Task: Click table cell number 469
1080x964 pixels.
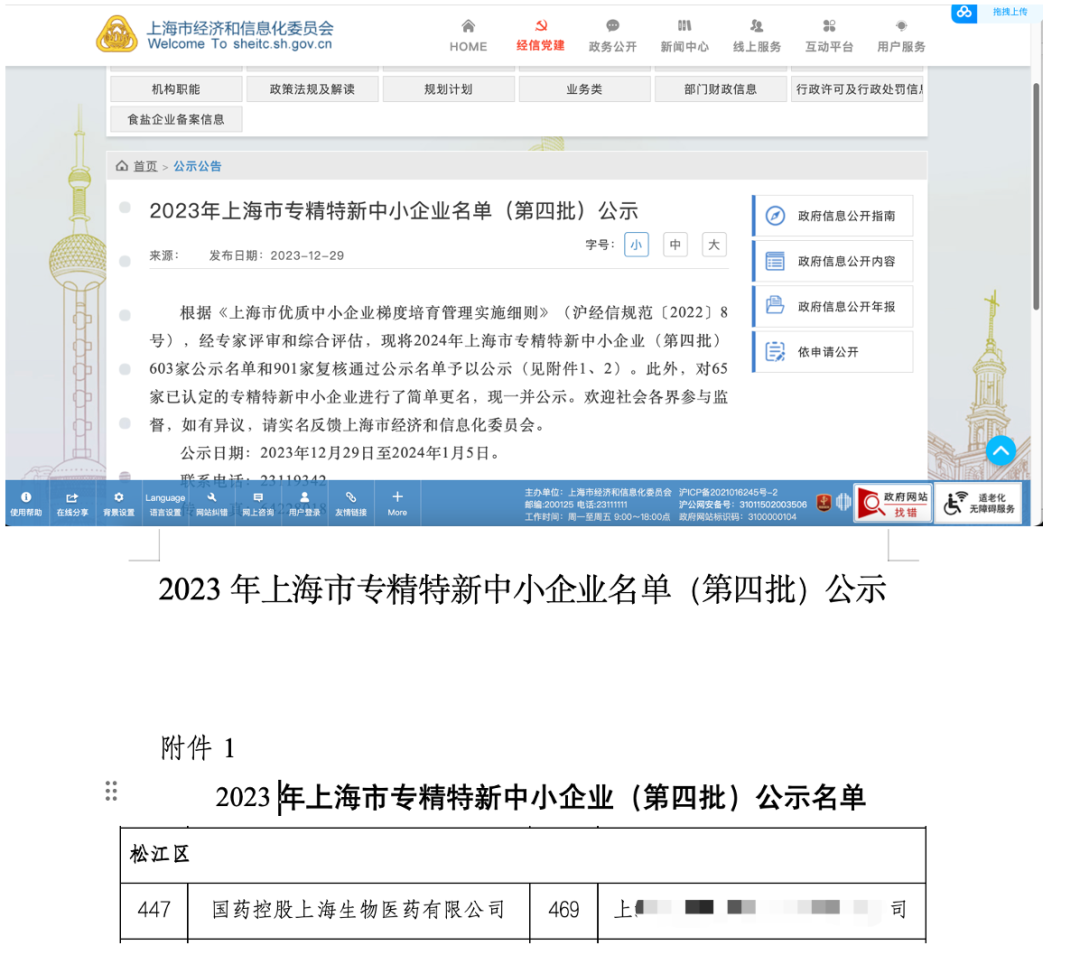Action: 563,910
